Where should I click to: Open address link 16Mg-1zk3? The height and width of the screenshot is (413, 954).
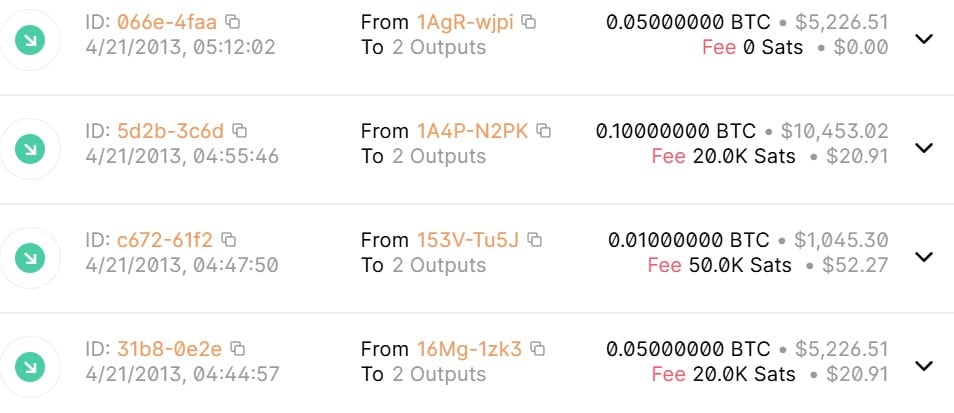coord(469,349)
